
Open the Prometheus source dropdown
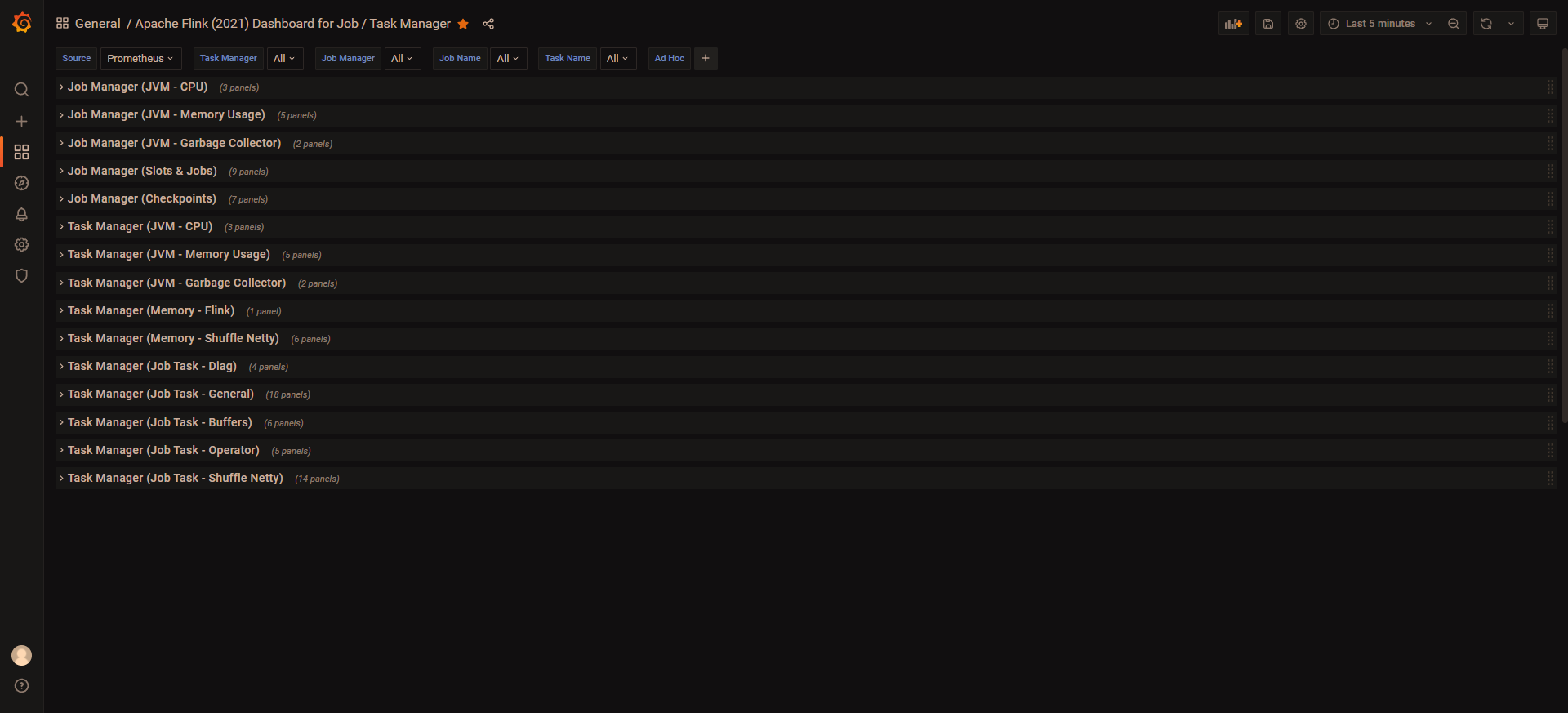point(140,59)
